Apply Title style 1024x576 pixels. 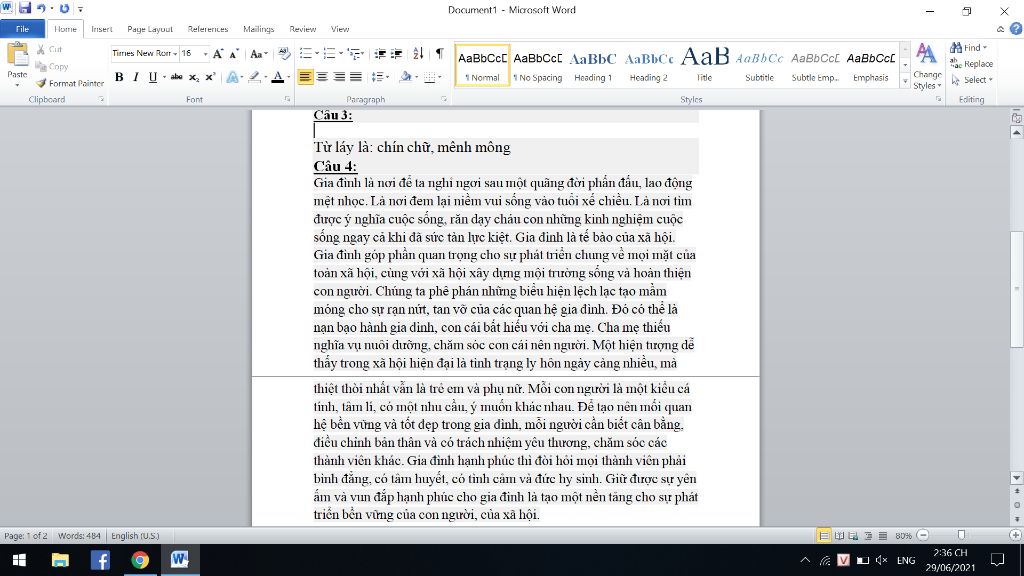[704, 65]
